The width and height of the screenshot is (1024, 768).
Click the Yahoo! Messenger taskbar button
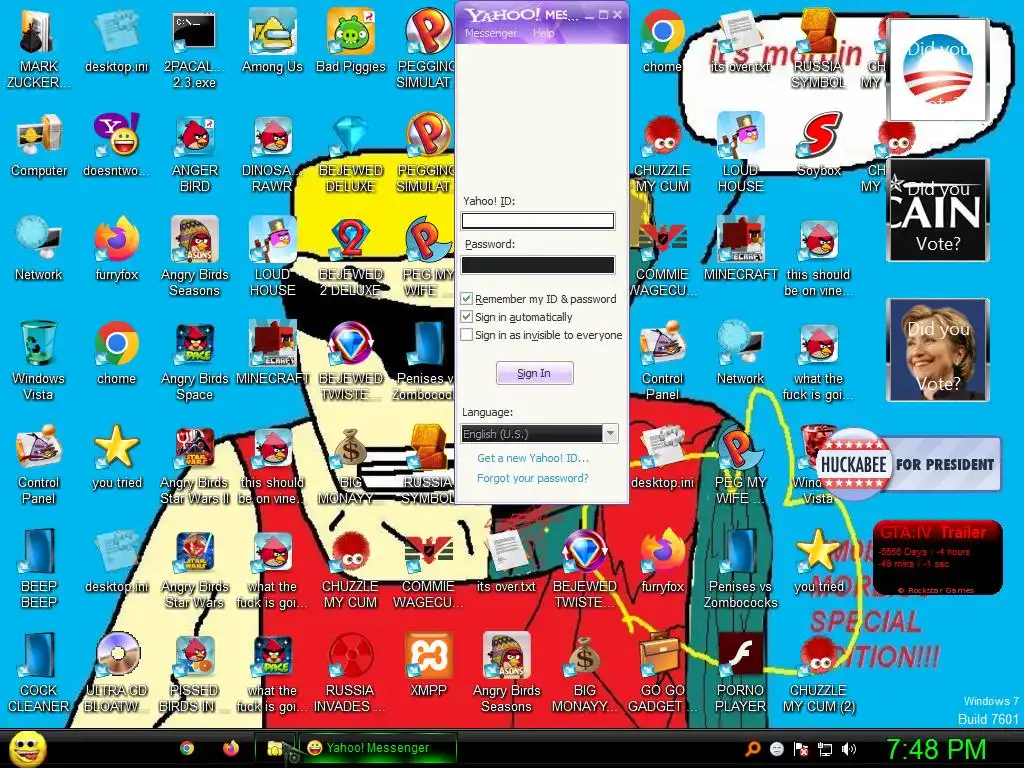click(377, 748)
